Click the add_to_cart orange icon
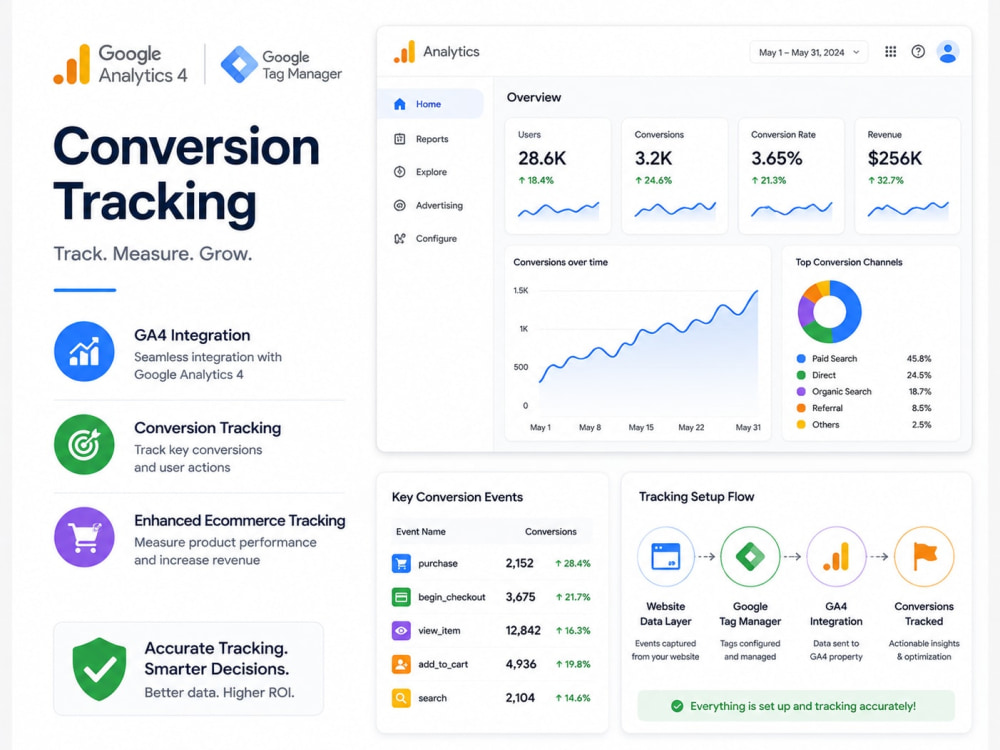1000x750 pixels. 401,664
